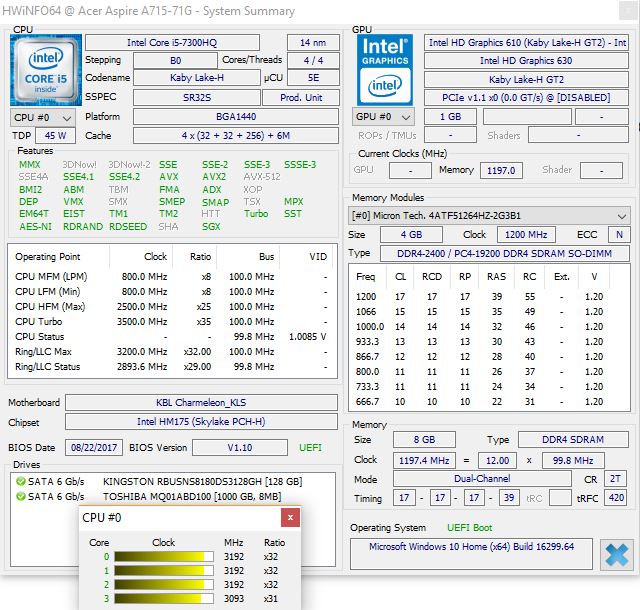Click green status icon for TOSHIBA drive

[20, 496]
